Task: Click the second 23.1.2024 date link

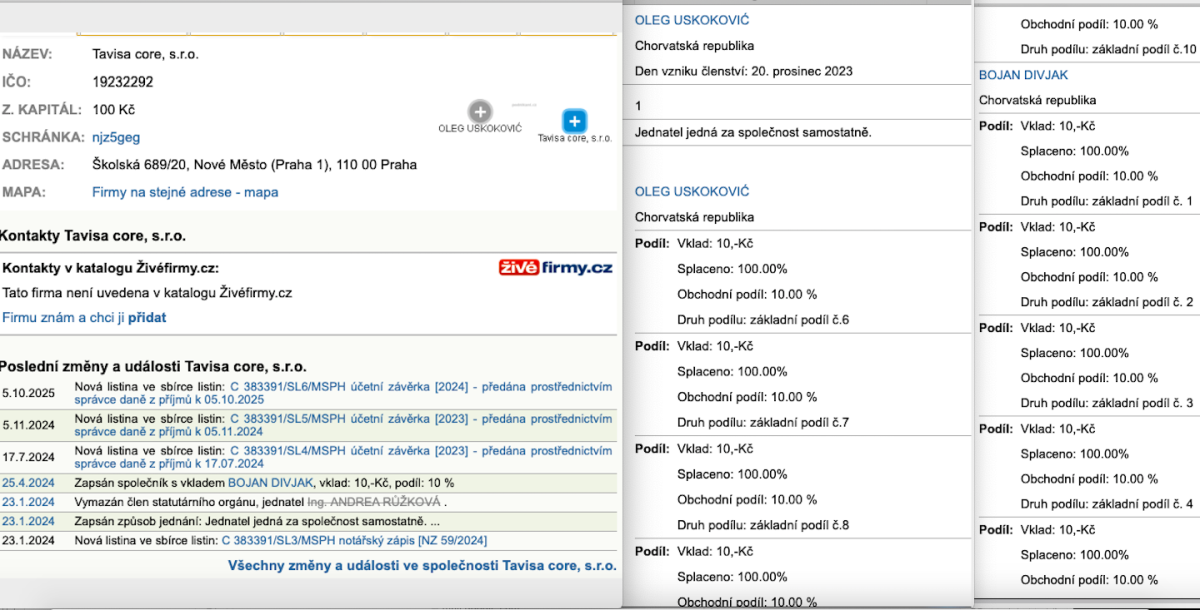Action: 28,521
